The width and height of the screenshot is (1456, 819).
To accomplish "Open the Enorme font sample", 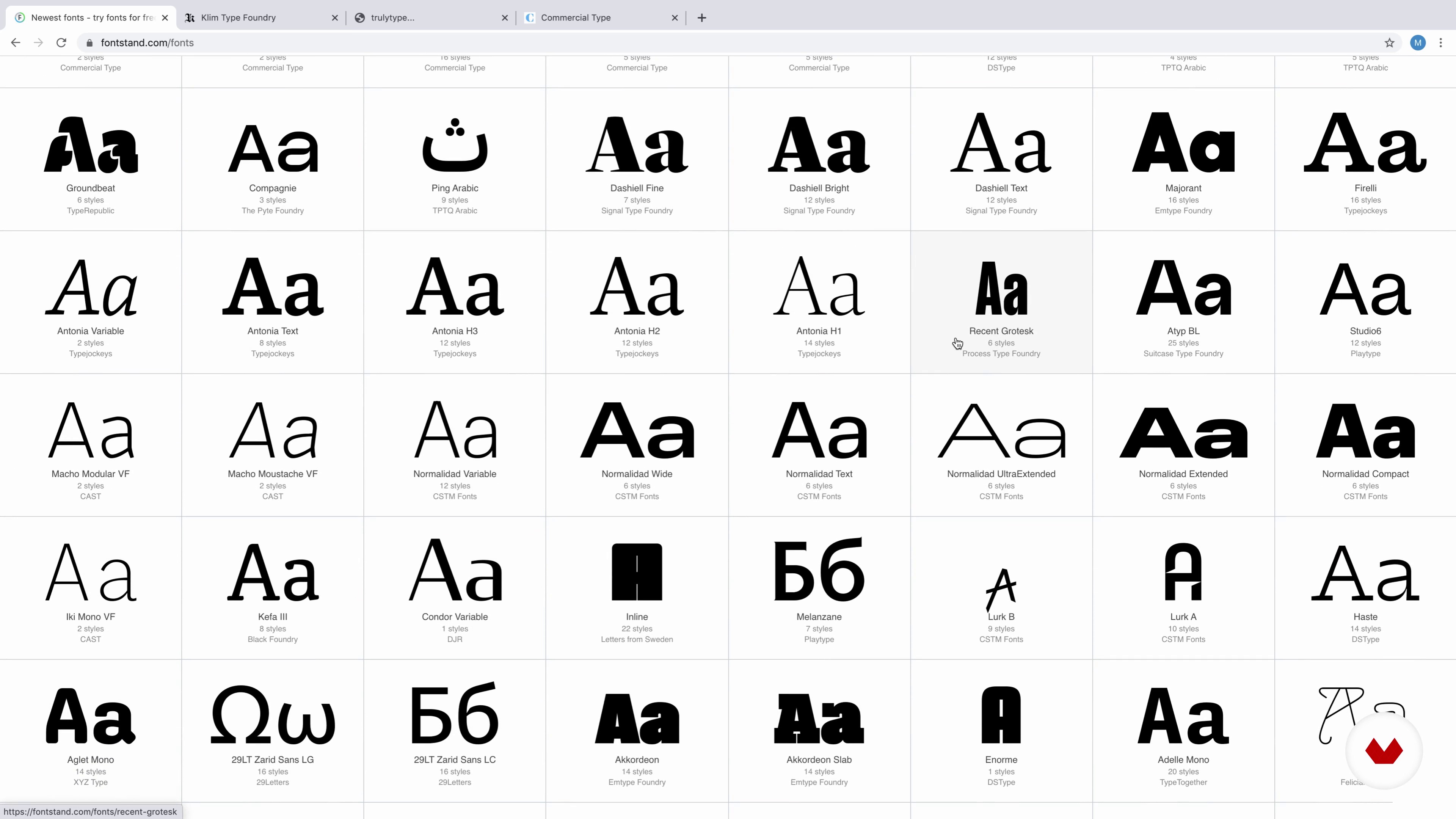I will tap(1001, 715).
